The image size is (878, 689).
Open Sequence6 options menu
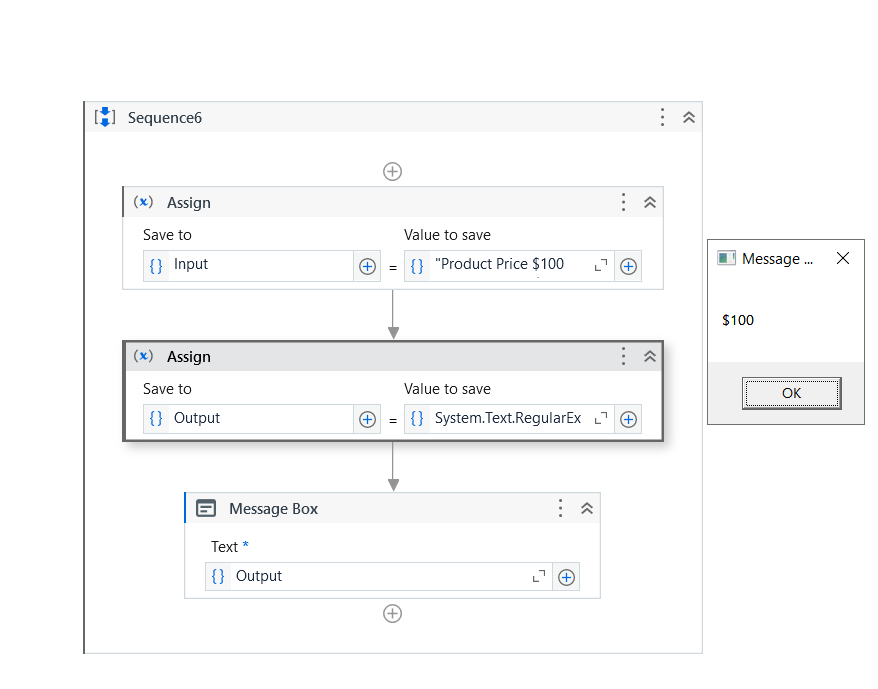point(662,117)
